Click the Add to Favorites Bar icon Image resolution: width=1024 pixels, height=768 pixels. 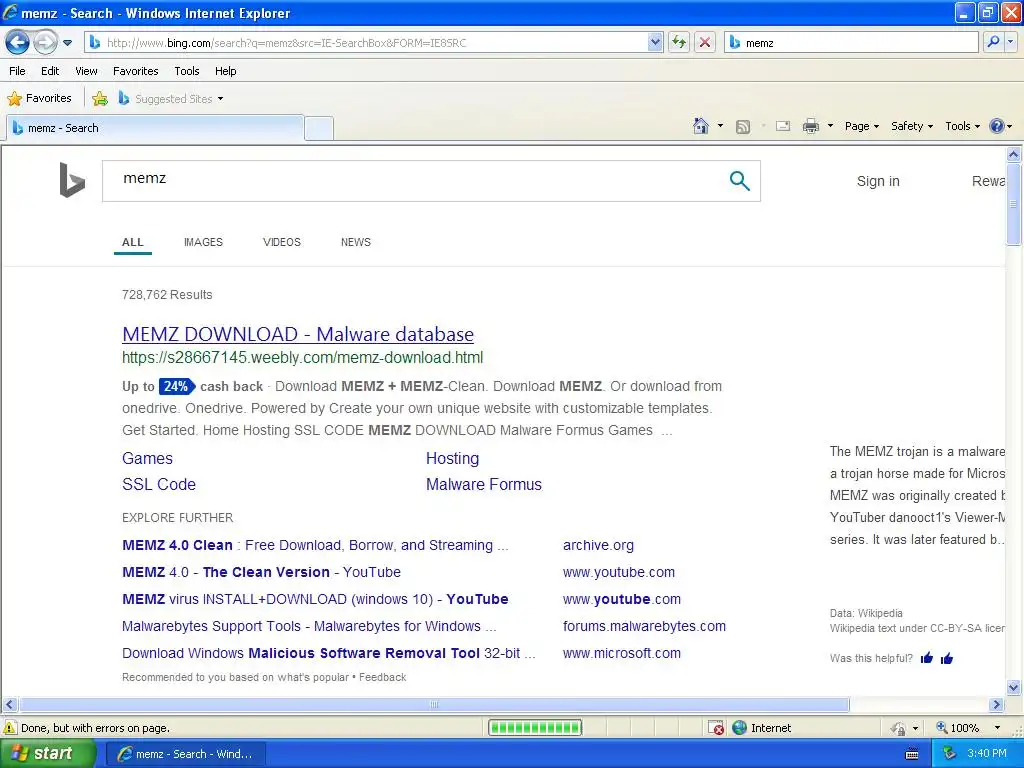coord(100,99)
